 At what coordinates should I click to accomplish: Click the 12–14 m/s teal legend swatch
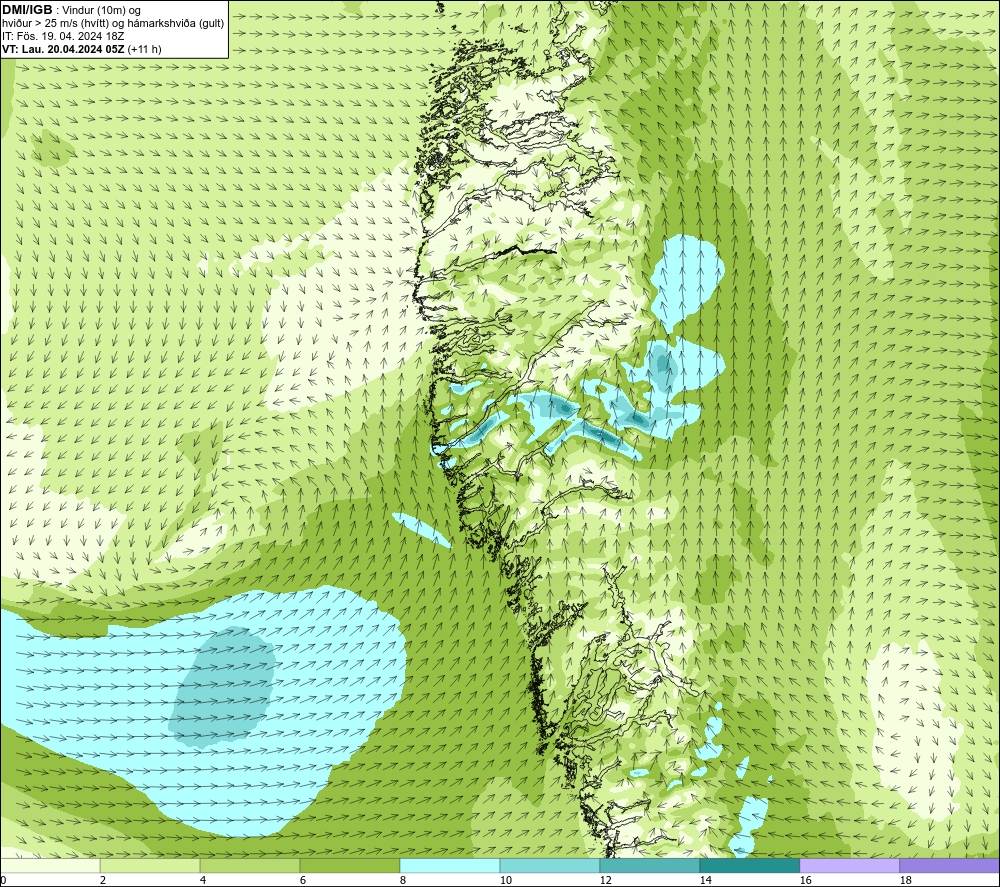click(649, 865)
